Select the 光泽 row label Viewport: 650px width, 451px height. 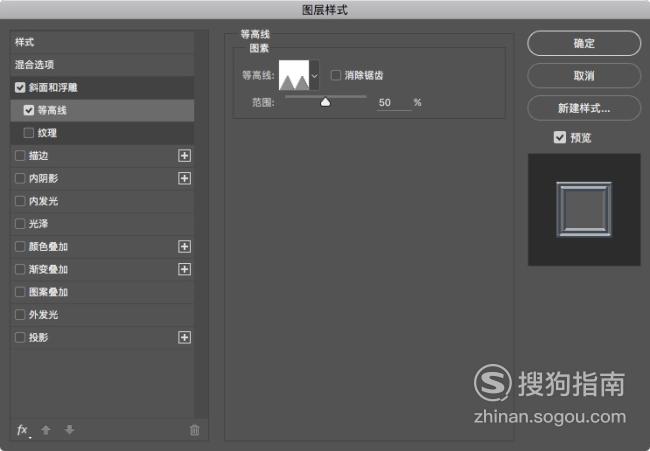point(38,224)
